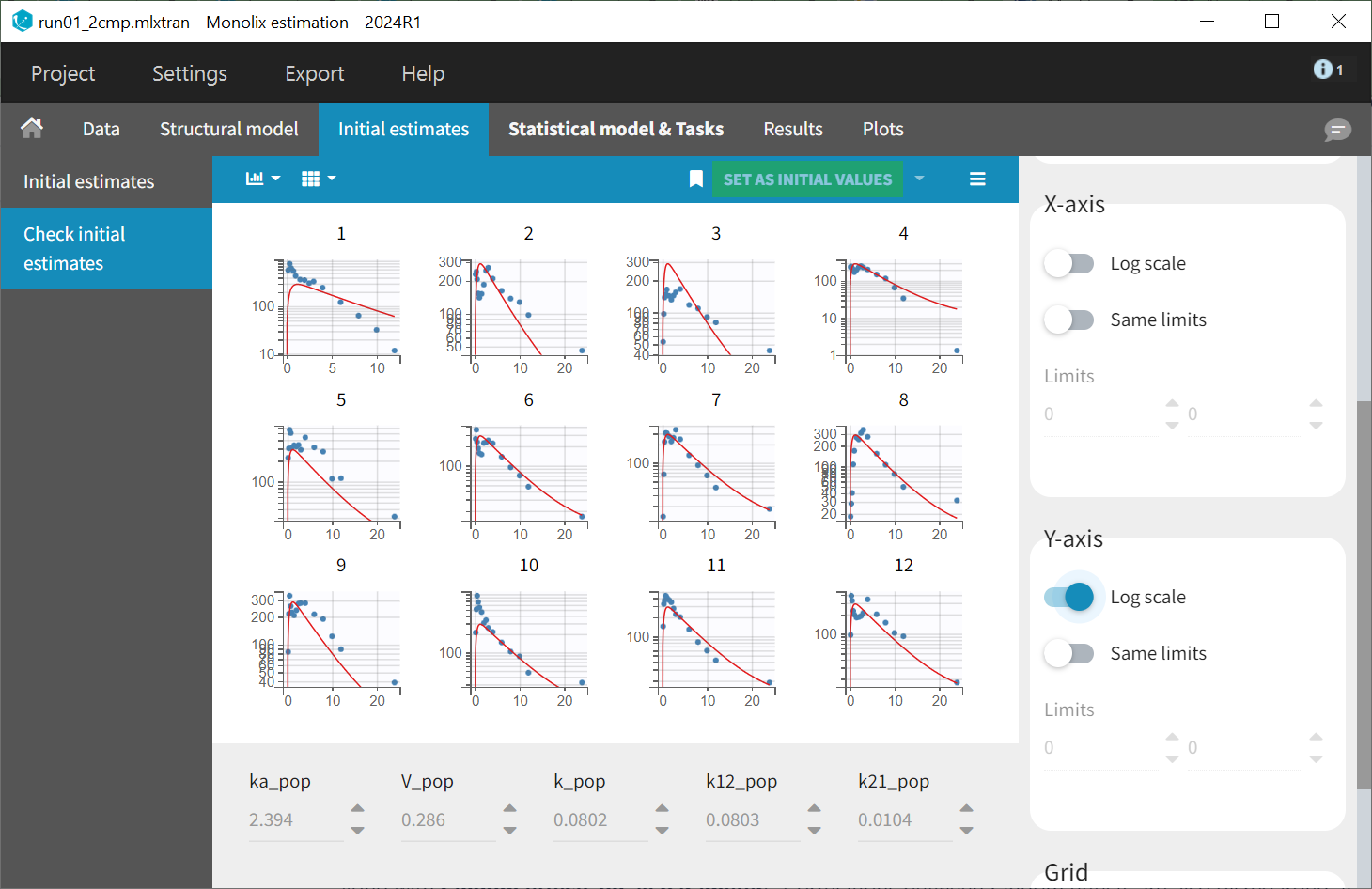Open the Export menu

pyautogui.click(x=314, y=73)
